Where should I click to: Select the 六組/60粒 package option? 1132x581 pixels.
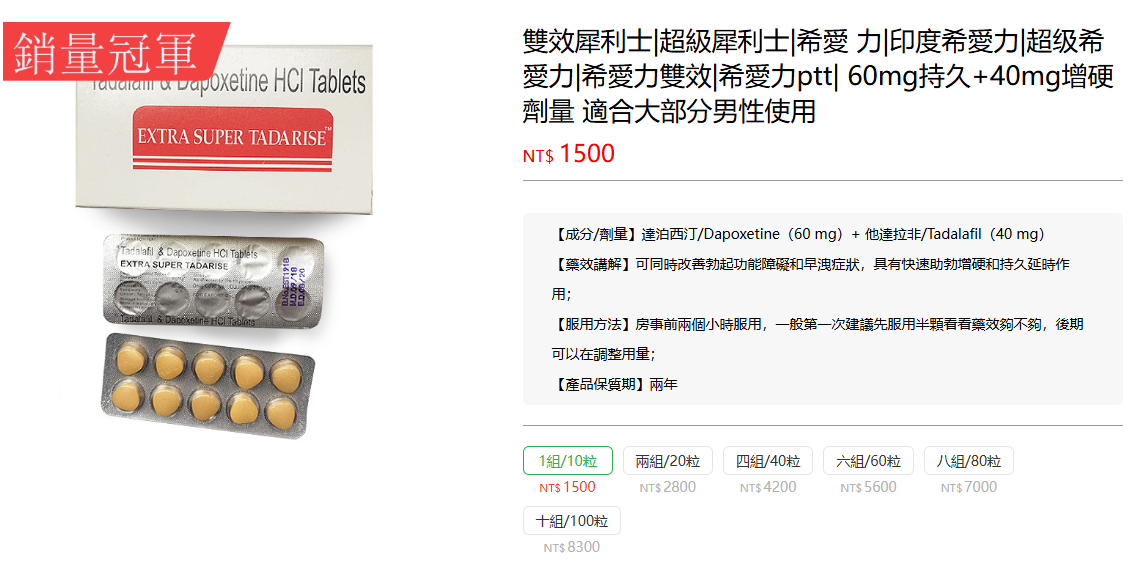point(868,460)
